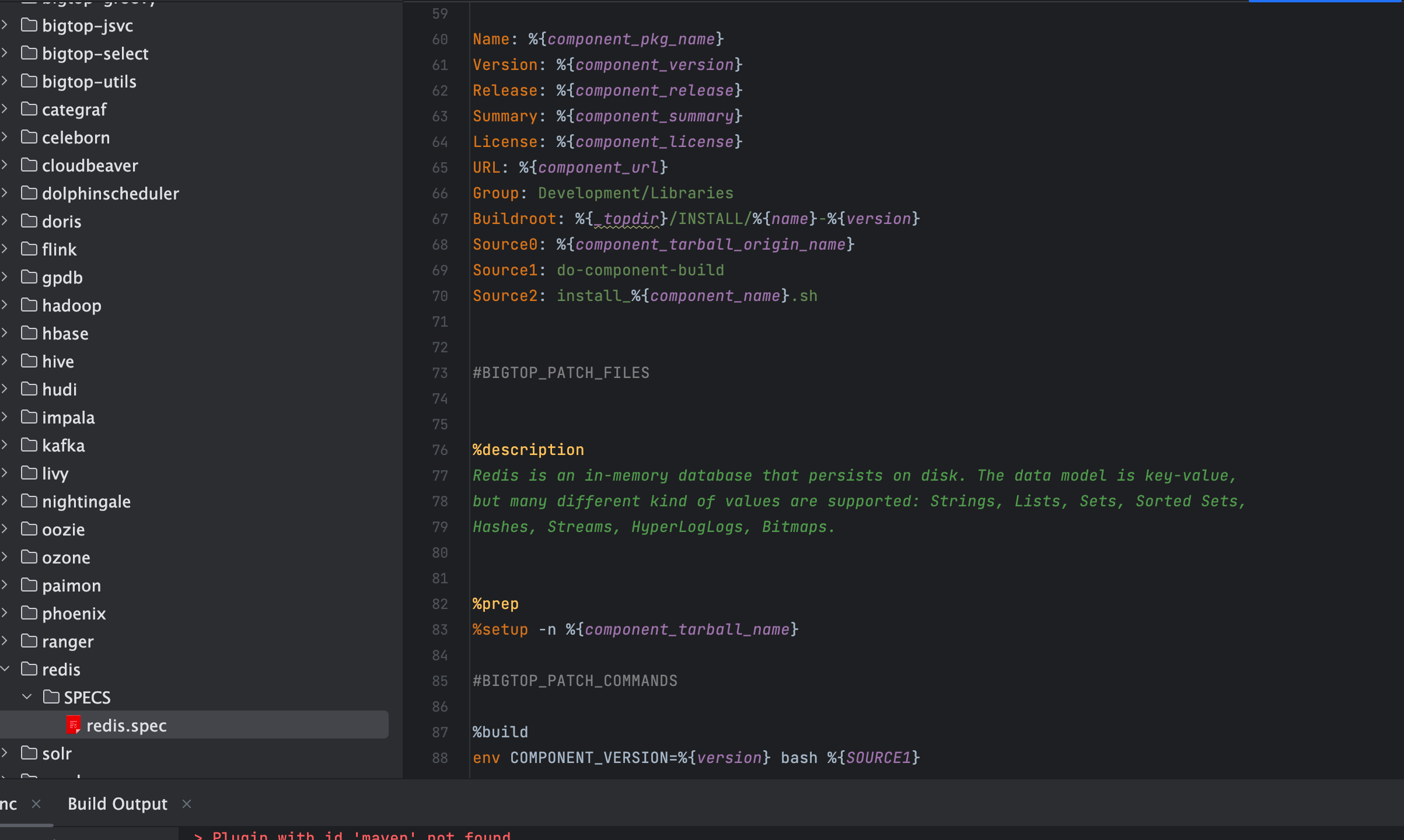
Task: Click the %build section header
Action: coord(500,732)
